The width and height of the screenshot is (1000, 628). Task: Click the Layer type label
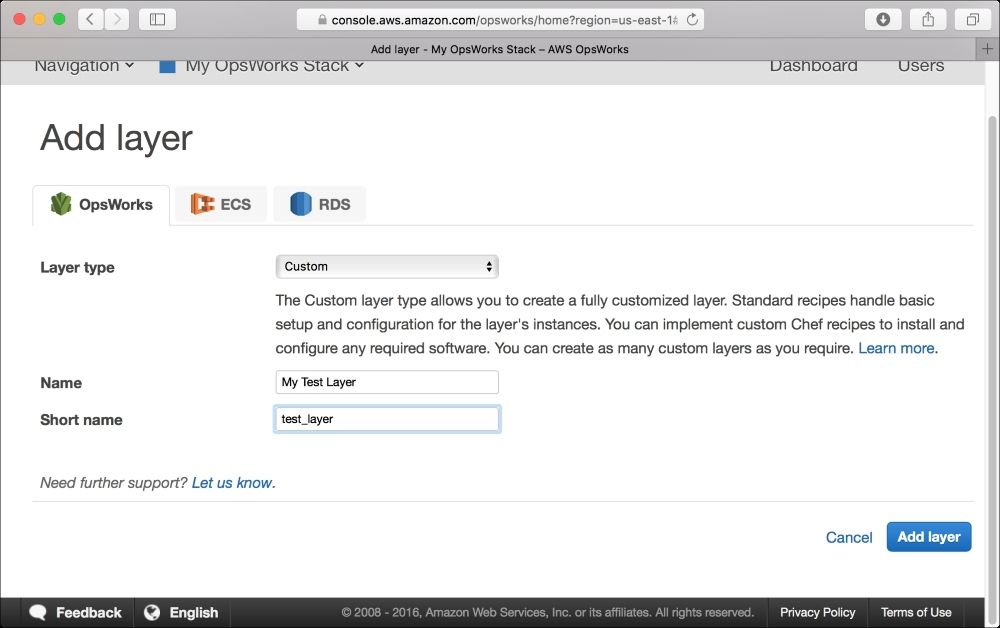(x=77, y=267)
